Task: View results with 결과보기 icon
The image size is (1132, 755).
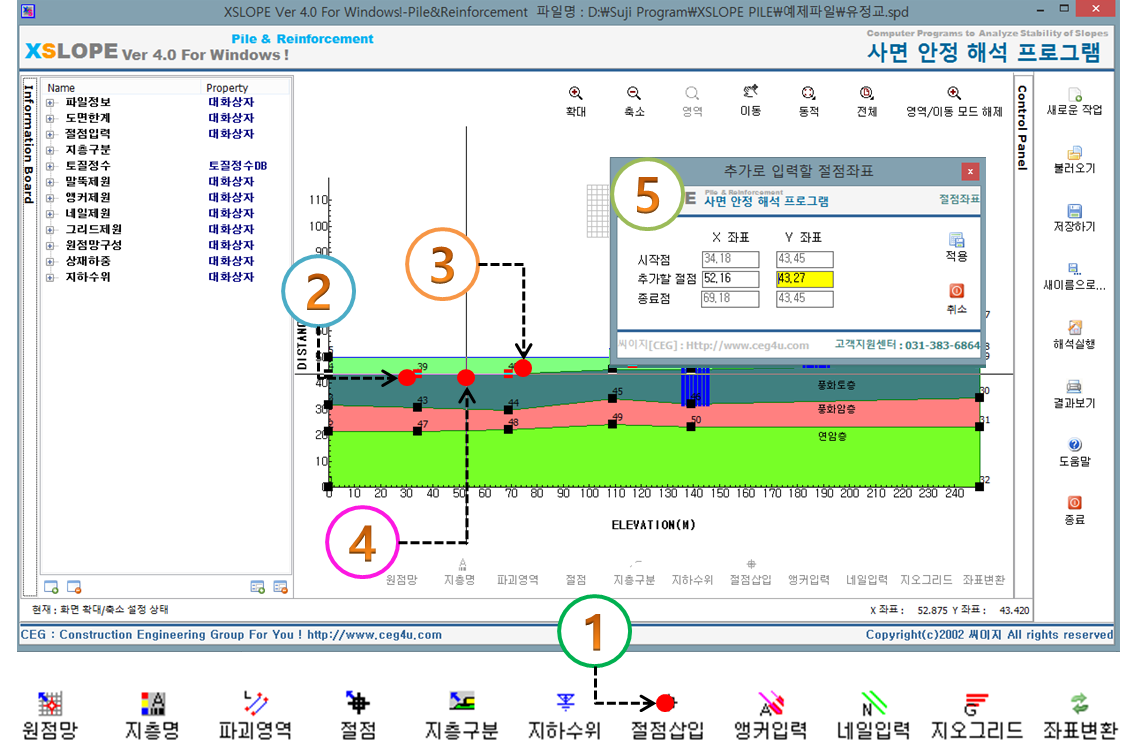Action: (1074, 386)
